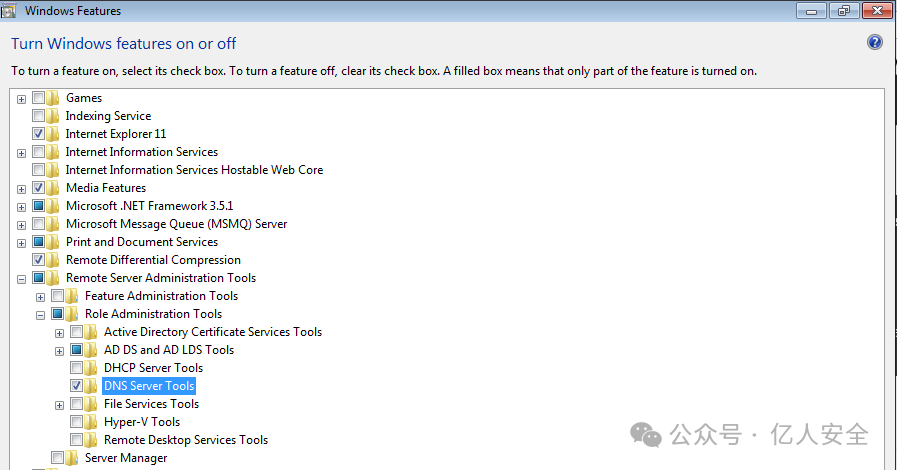The height and width of the screenshot is (470, 897).
Task: Select the Media Features tree item
Action: (106, 188)
